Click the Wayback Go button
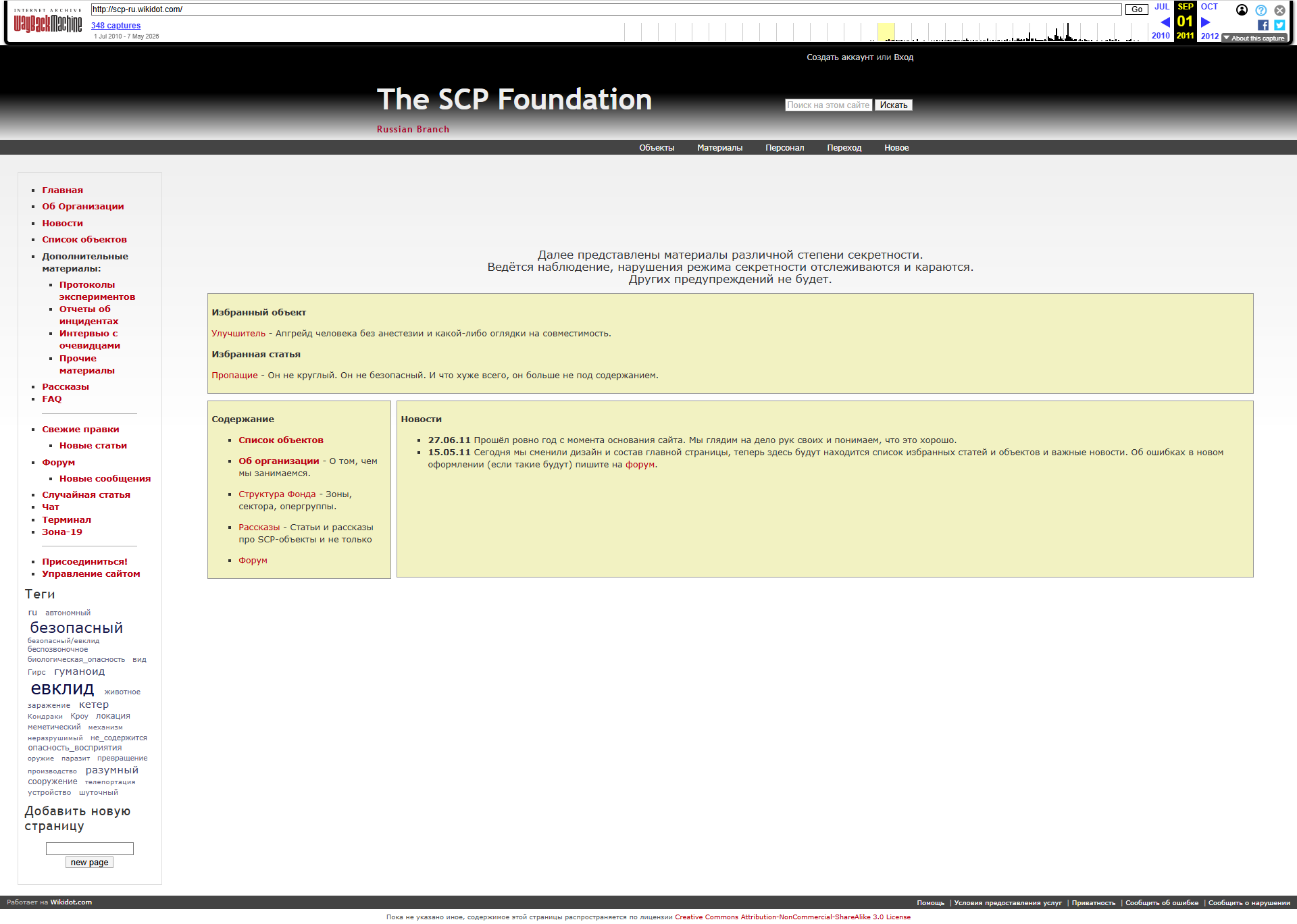Screen dimensions: 1297x924 click(1137, 9)
